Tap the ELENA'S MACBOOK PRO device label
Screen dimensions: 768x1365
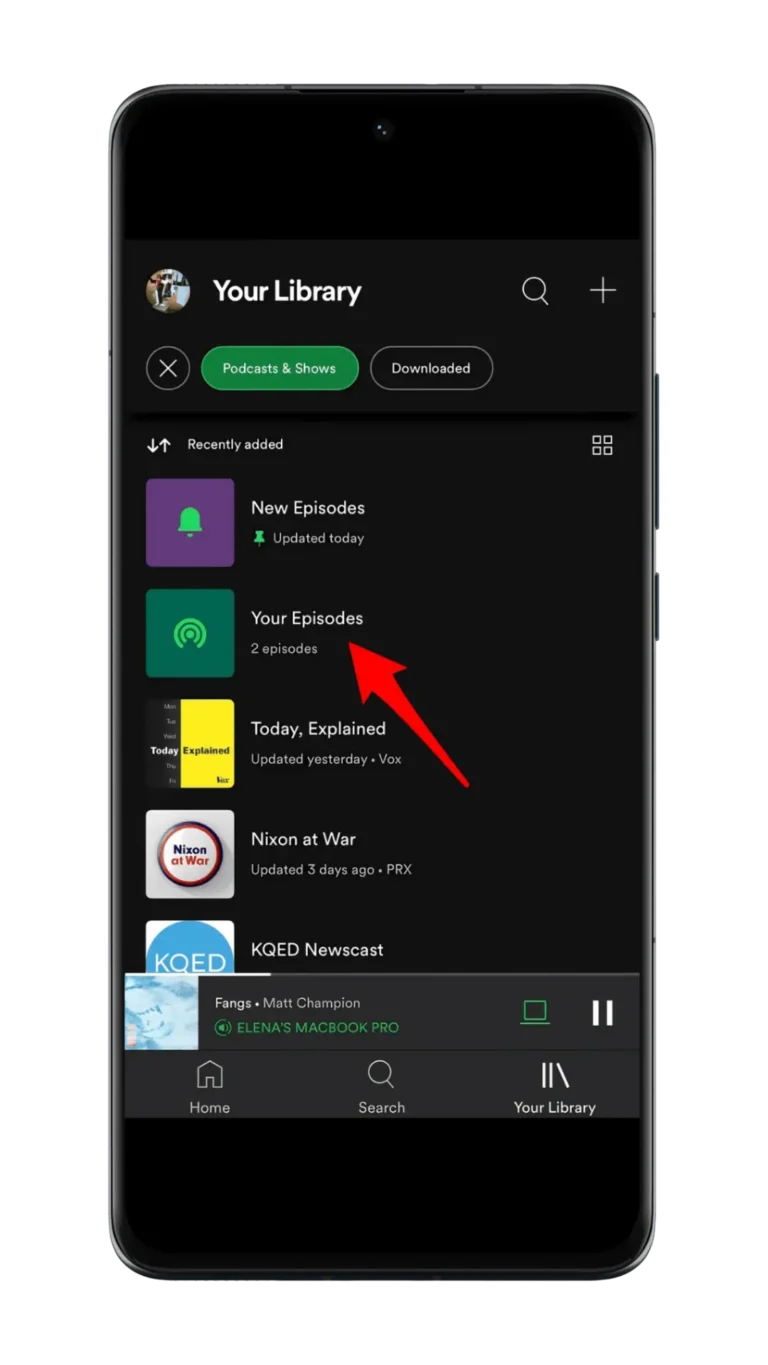tap(318, 1028)
